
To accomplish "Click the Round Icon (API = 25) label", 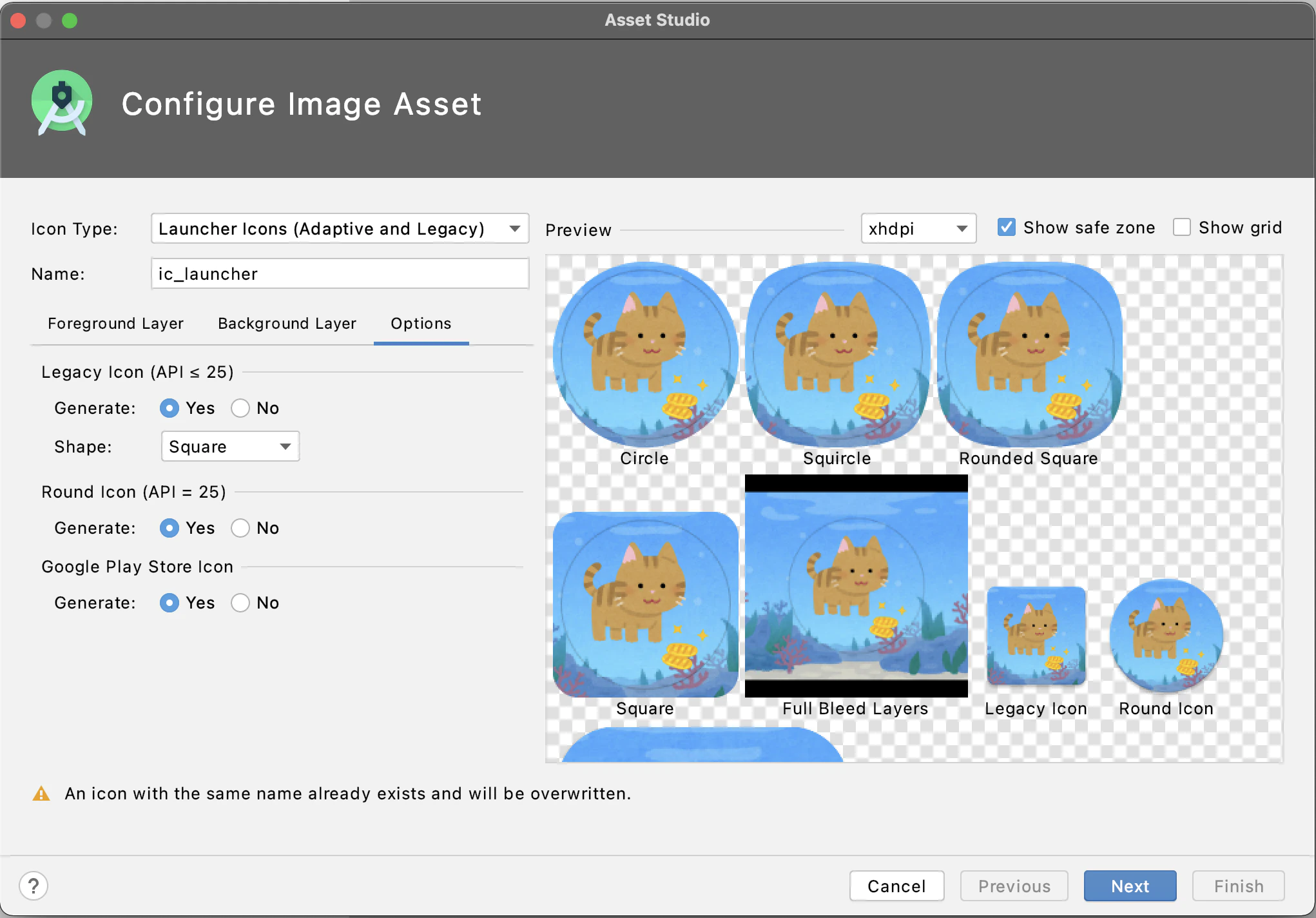I will click(133, 492).
